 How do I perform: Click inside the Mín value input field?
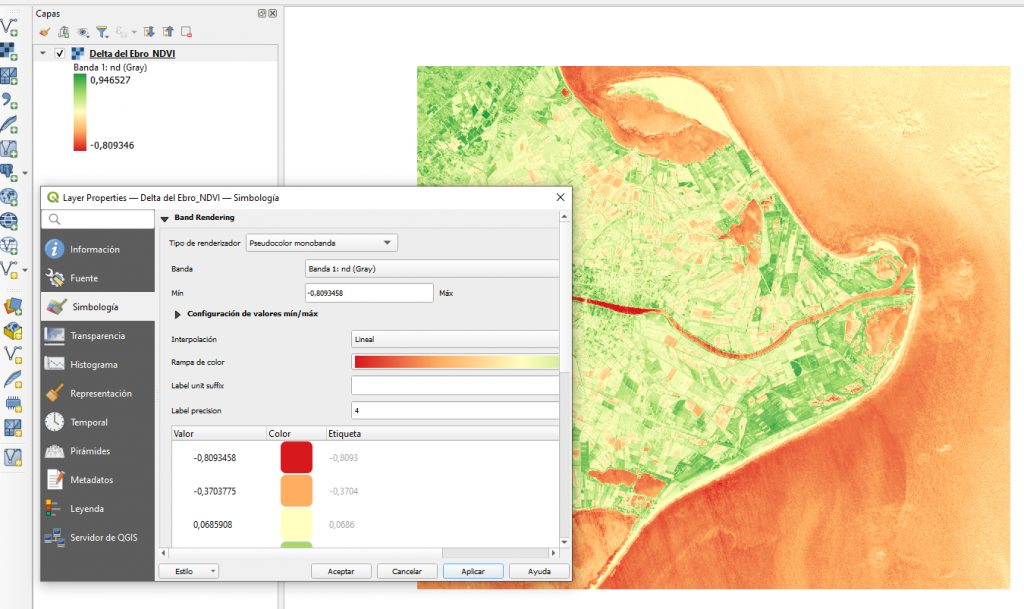[x=370, y=293]
